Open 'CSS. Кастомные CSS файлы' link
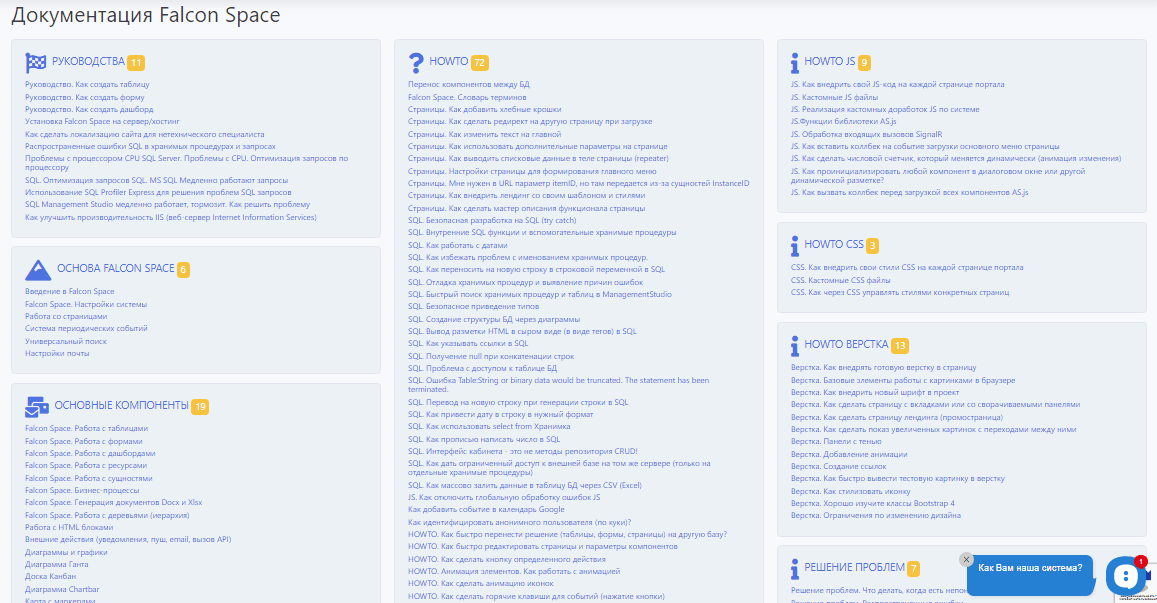The image size is (1157, 603). (x=840, y=280)
